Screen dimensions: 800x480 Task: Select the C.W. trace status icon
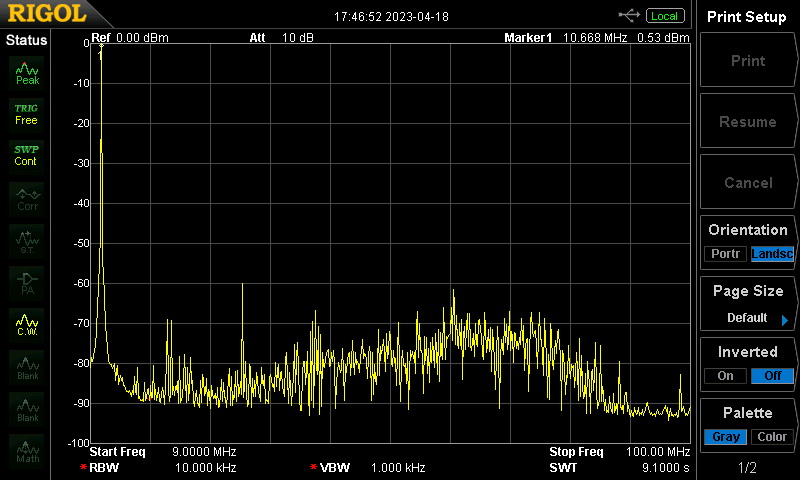pyautogui.click(x=27, y=325)
